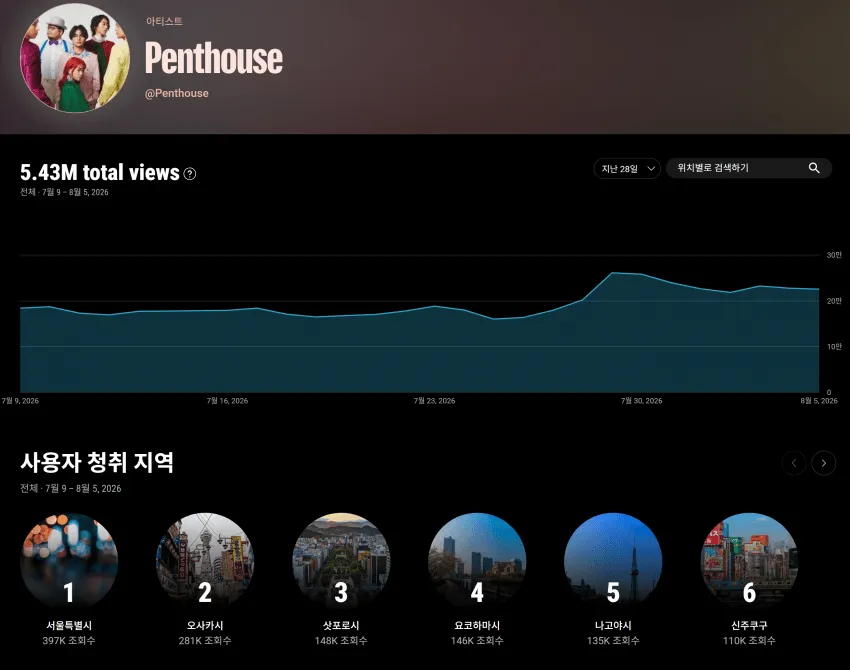The image size is (850, 670).
Task: Select the 요코하마시 rank 4 city image
Action: tap(477, 561)
